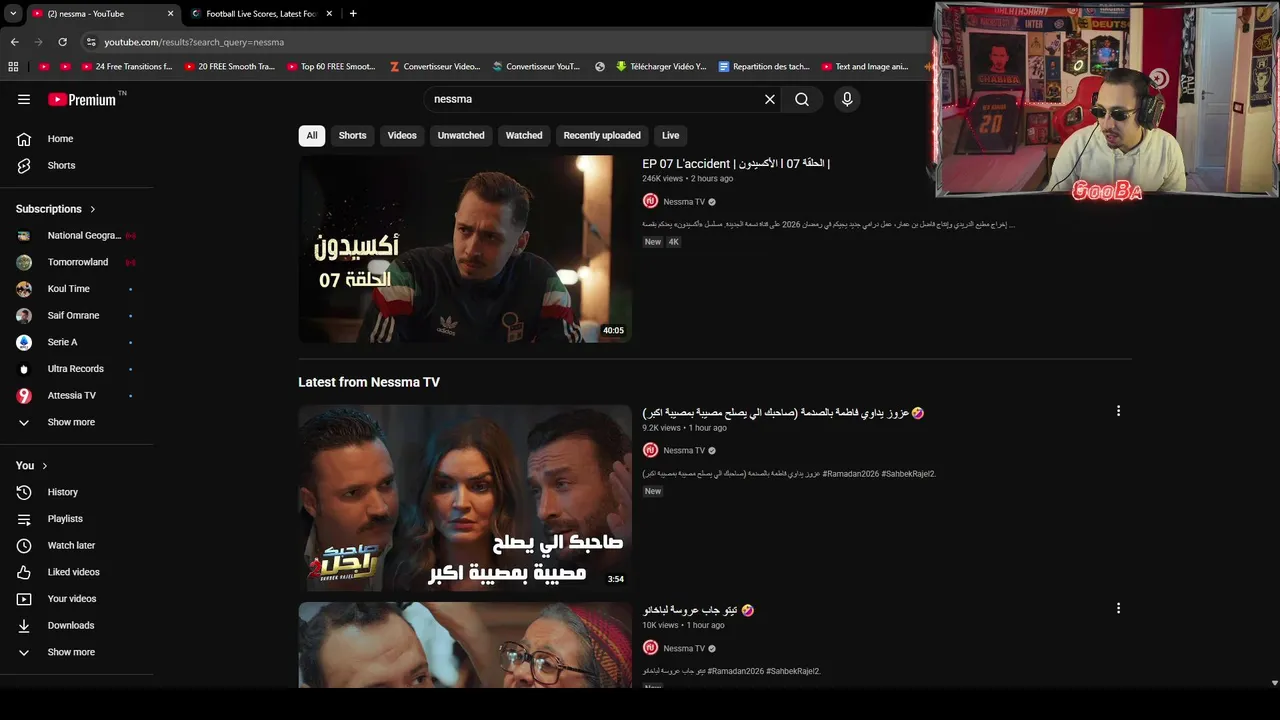Clear the search box with X icon
The image size is (1280, 720).
click(770, 99)
